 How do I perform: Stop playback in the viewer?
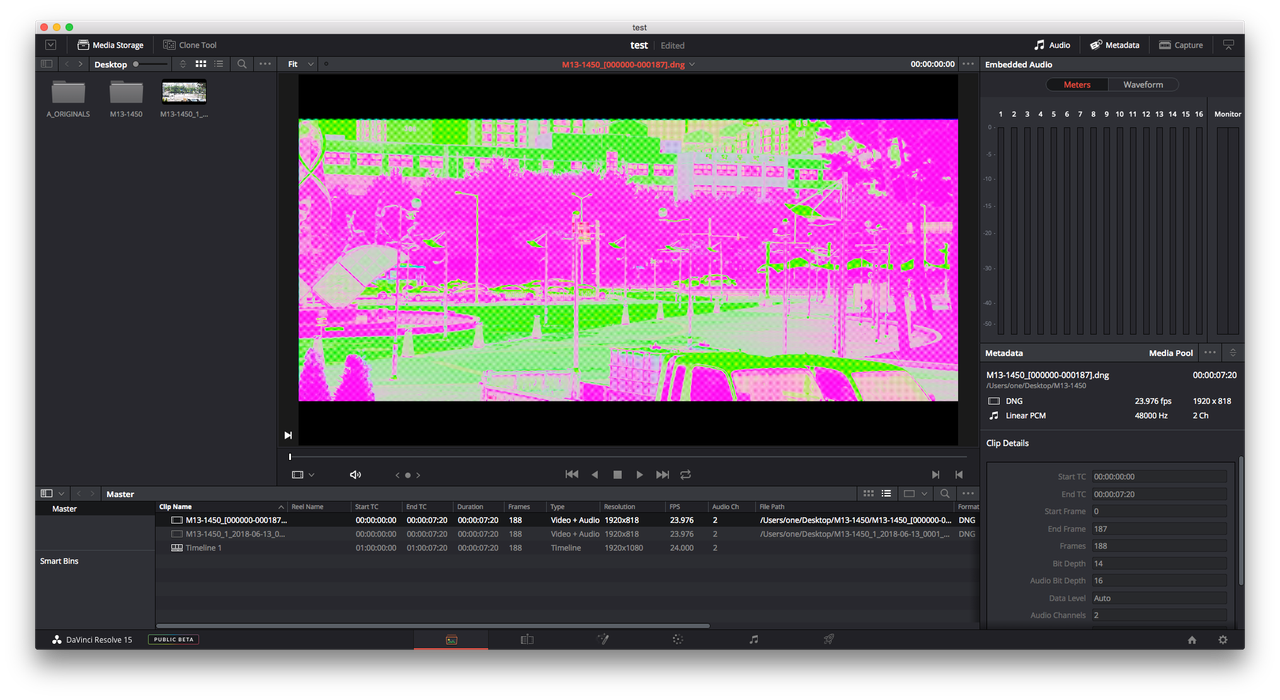tap(618, 475)
